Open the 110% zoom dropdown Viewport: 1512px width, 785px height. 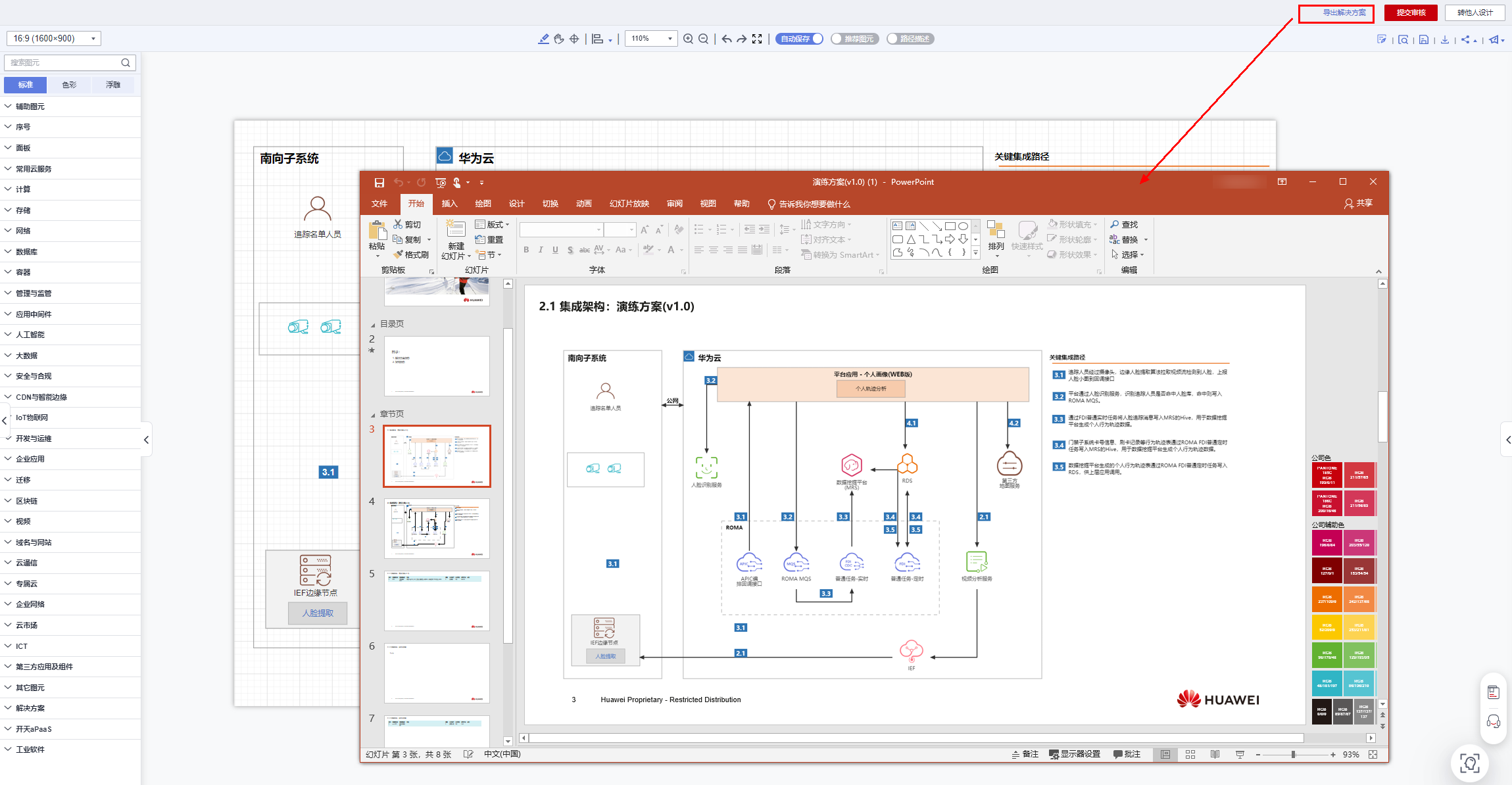click(651, 39)
